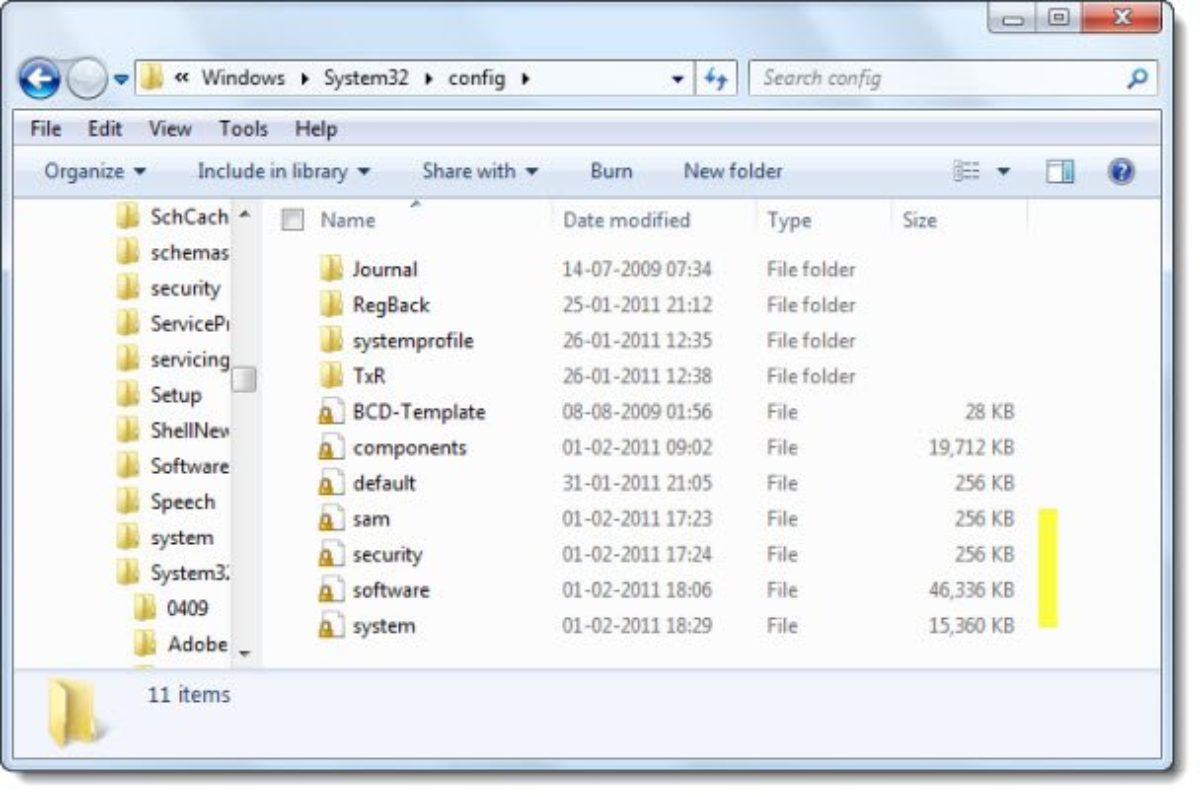Select the sam locked file icon

(x=331, y=519)
